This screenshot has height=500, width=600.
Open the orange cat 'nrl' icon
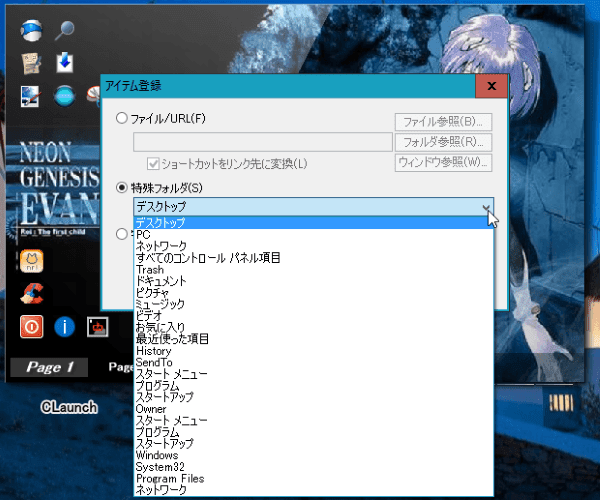click(x=31, y=261)
